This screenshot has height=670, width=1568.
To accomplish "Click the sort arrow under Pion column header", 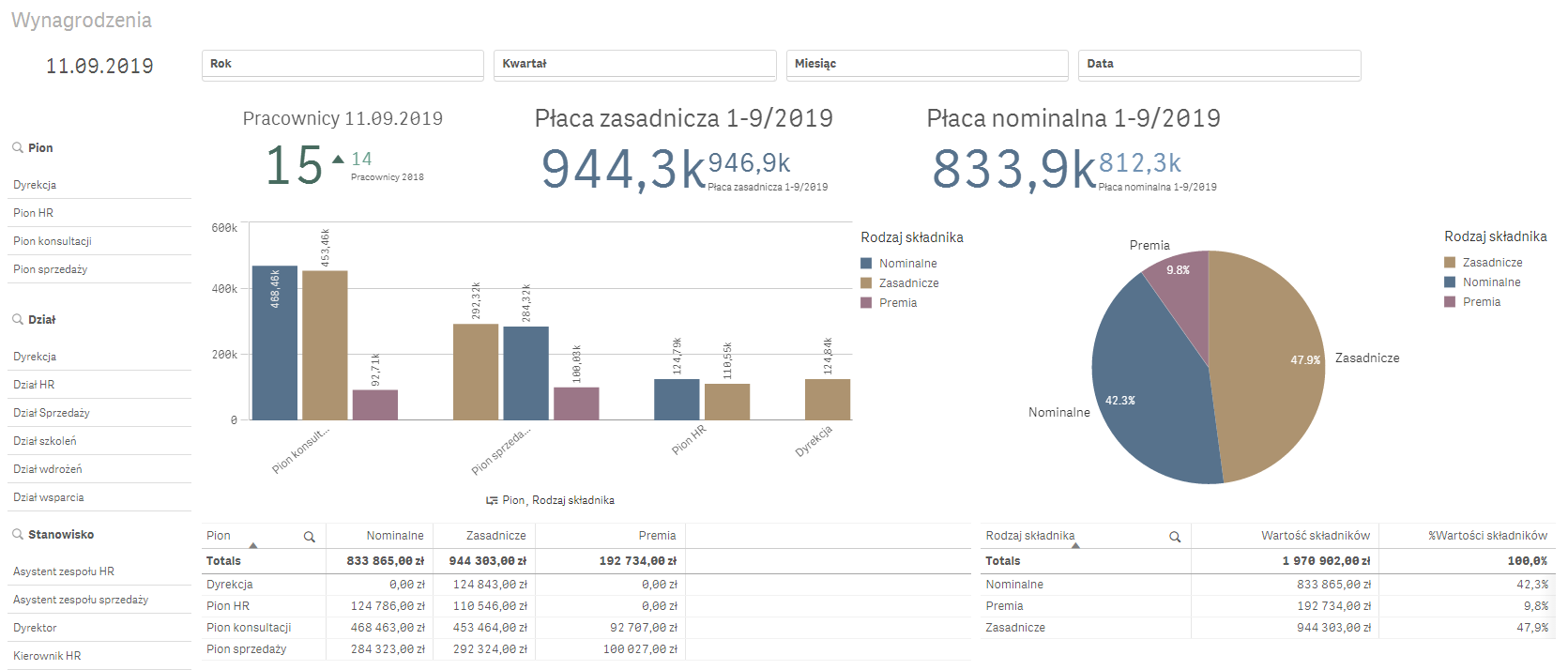I will 252,545.
